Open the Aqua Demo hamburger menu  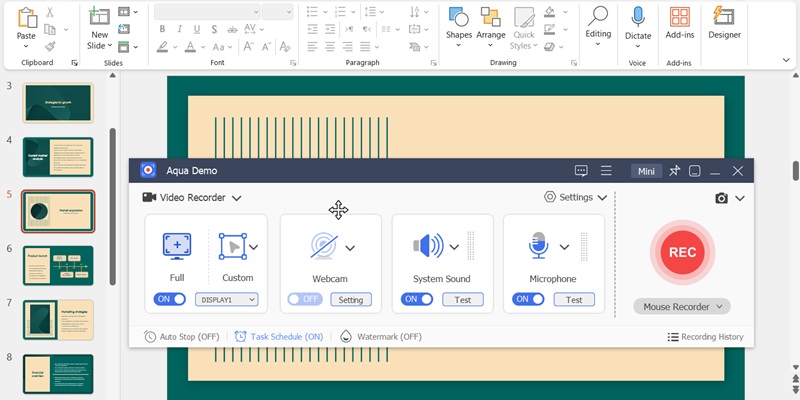[x=606, y=171]
